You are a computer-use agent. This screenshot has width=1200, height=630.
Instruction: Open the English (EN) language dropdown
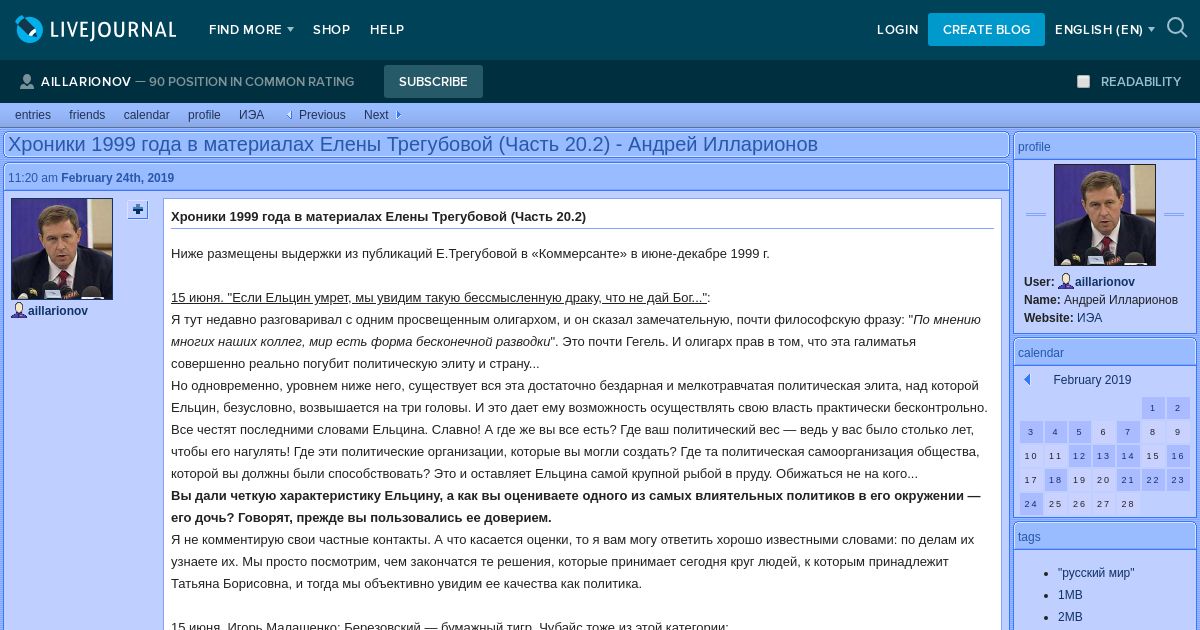coord(1104,30)
